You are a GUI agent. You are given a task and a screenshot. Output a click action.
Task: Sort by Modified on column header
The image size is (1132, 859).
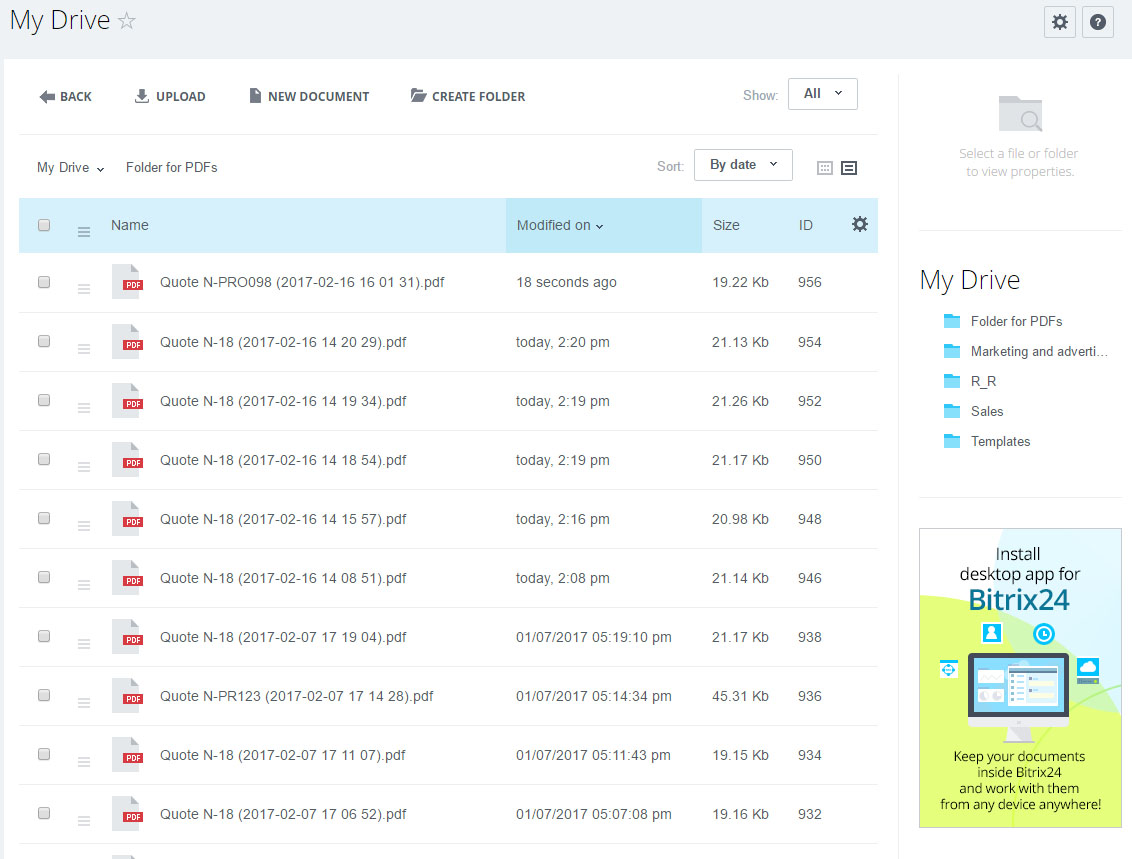point(560,226)
